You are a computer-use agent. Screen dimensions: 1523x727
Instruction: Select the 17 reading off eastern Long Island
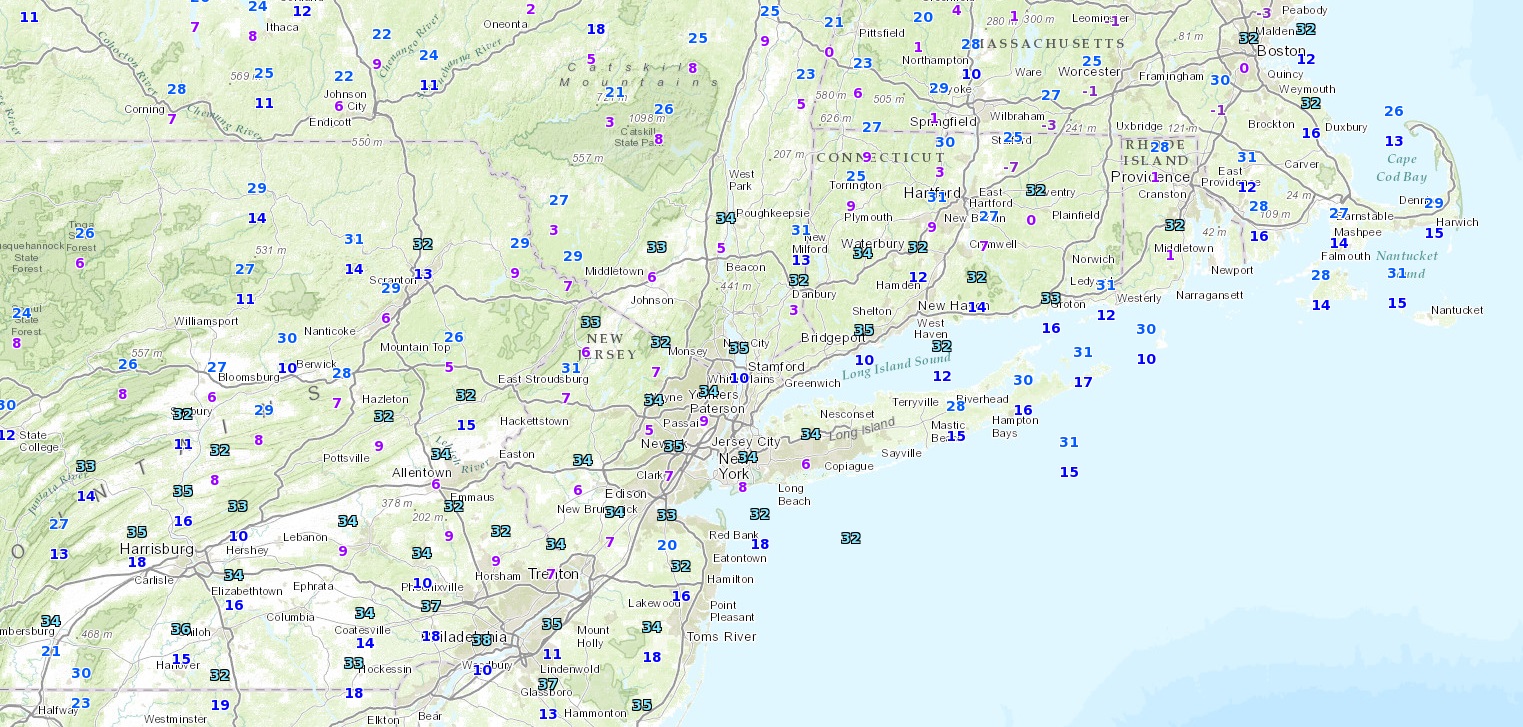pyautogui.click(x=1083, y=382)
